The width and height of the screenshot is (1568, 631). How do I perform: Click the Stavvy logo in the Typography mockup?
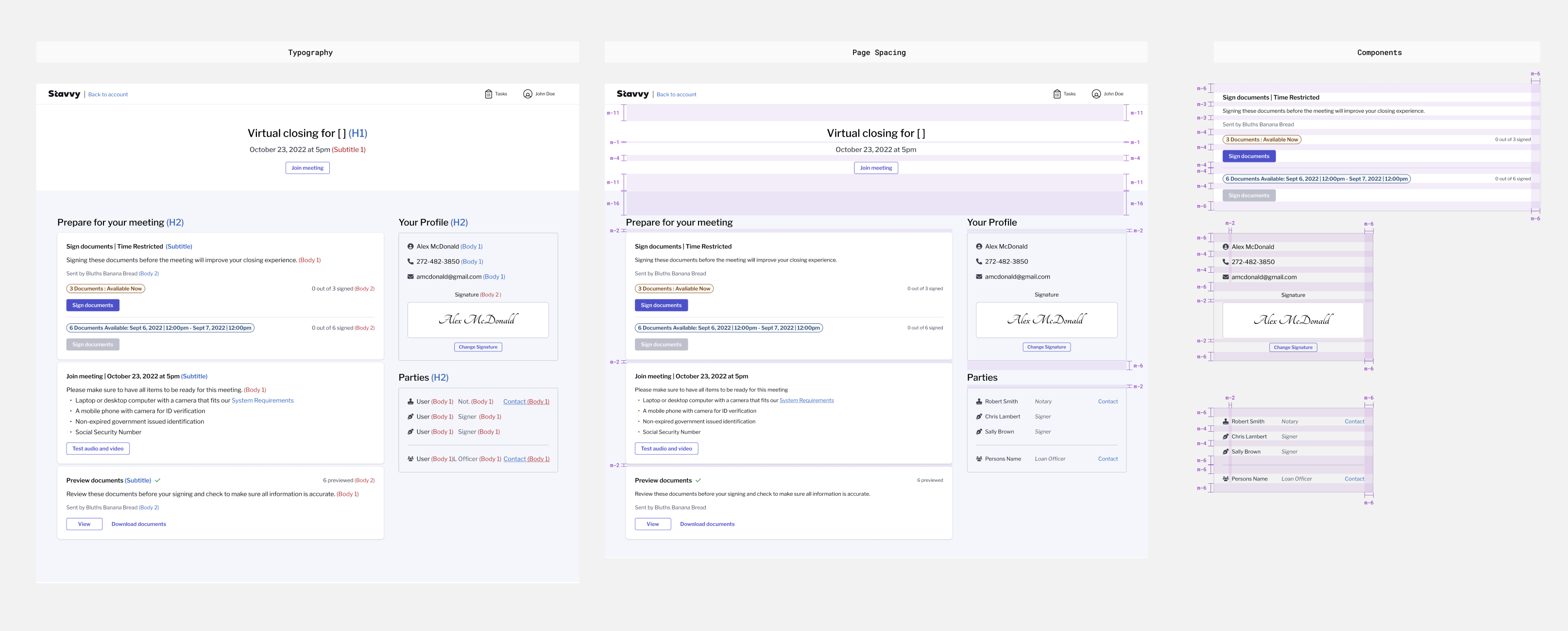pos(64,94)
